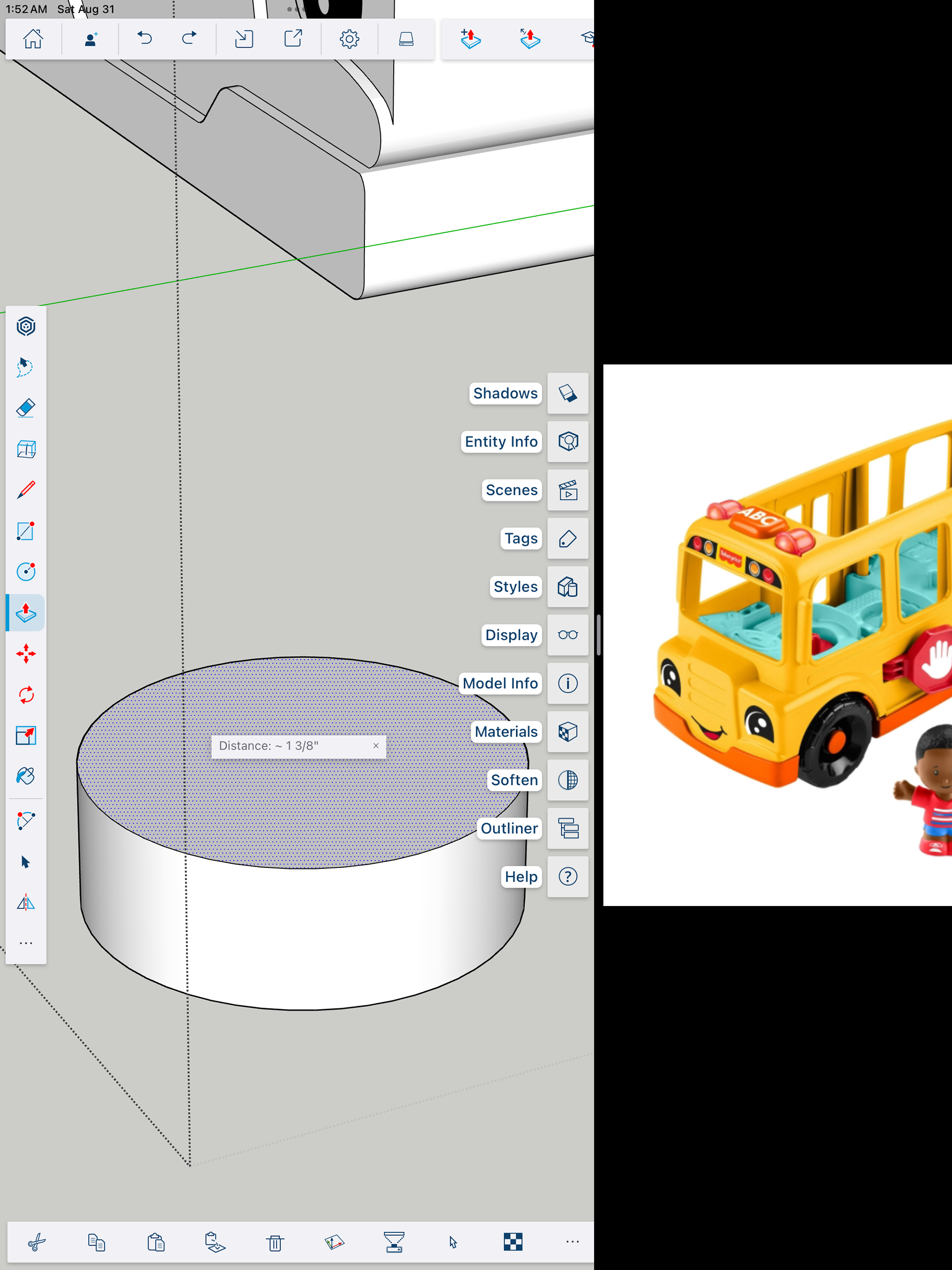
Task: Select the Circle drawing tool
Action: click(26, 572)
